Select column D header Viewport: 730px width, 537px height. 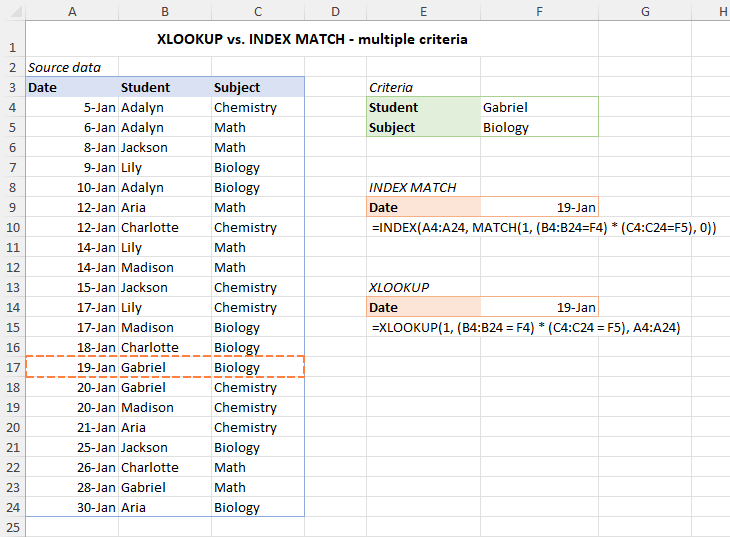pyautogui.click(x=335, y=11)
